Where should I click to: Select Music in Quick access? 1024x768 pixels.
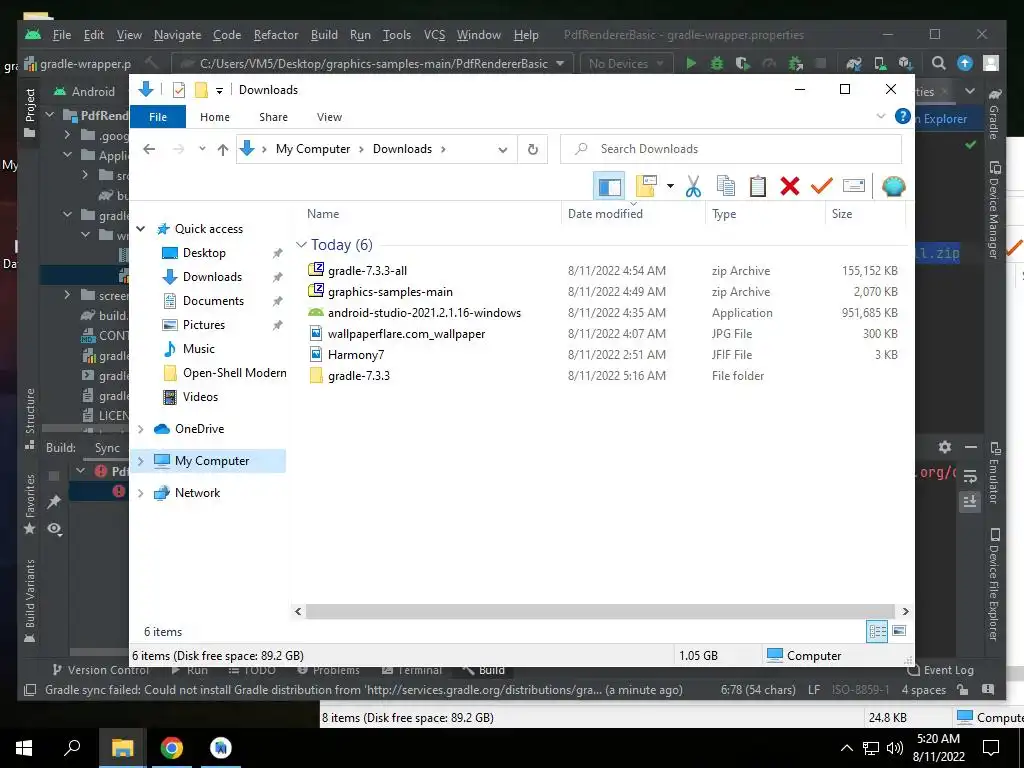(x=199, y=349)
